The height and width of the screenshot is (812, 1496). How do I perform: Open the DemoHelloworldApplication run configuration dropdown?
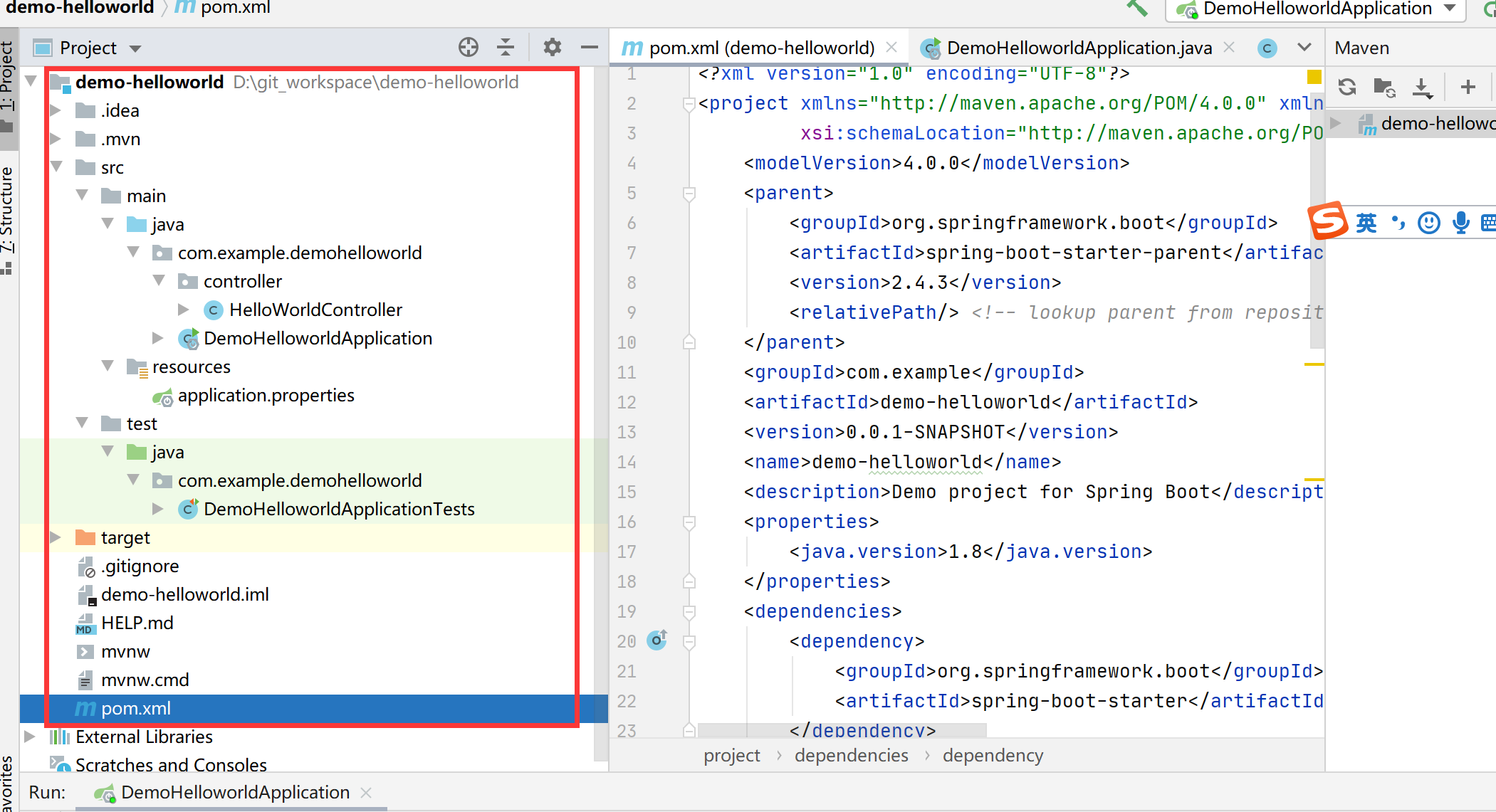tap(1452, 9)
